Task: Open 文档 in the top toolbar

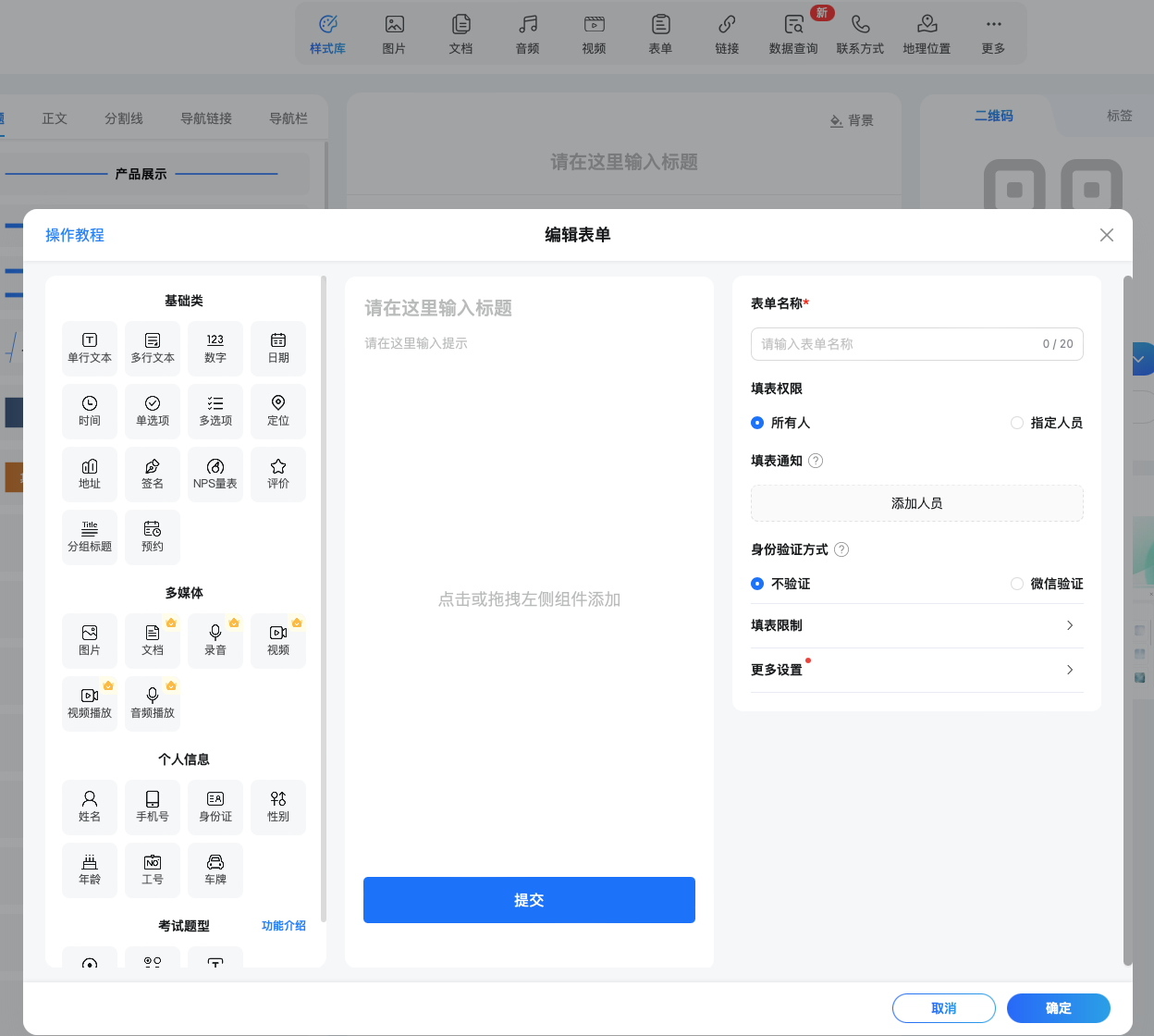Action: pos(460,33)
